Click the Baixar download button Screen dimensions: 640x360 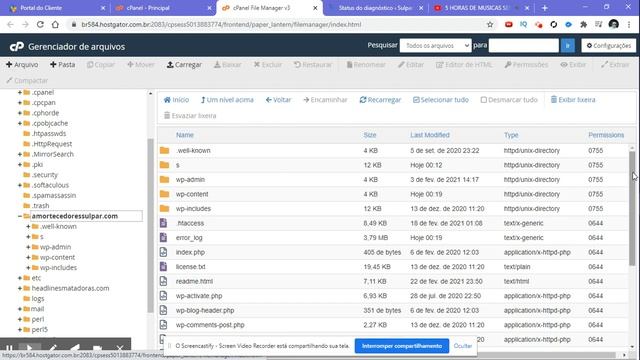(x=228, y=64)
